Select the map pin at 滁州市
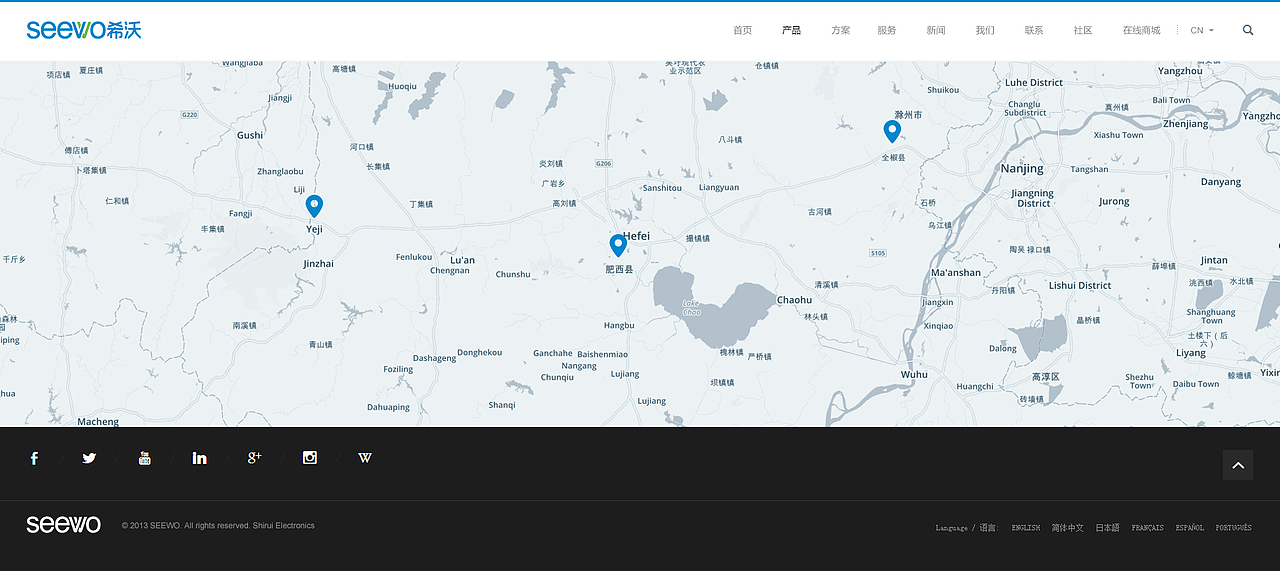Image resolution: width=1280 pixels, height=571 pixels. (892, 131)
